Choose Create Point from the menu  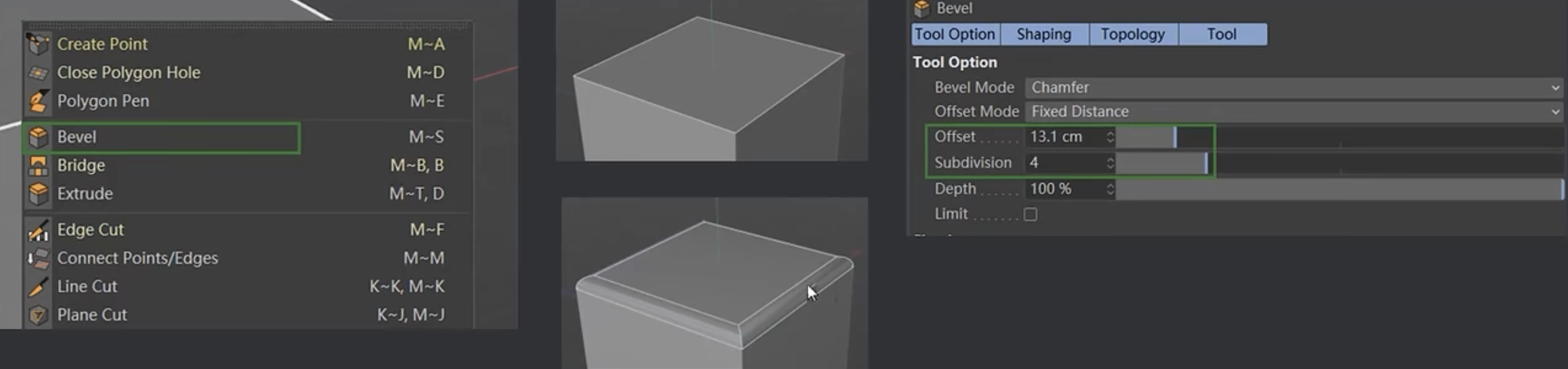[x=248, y=44]
